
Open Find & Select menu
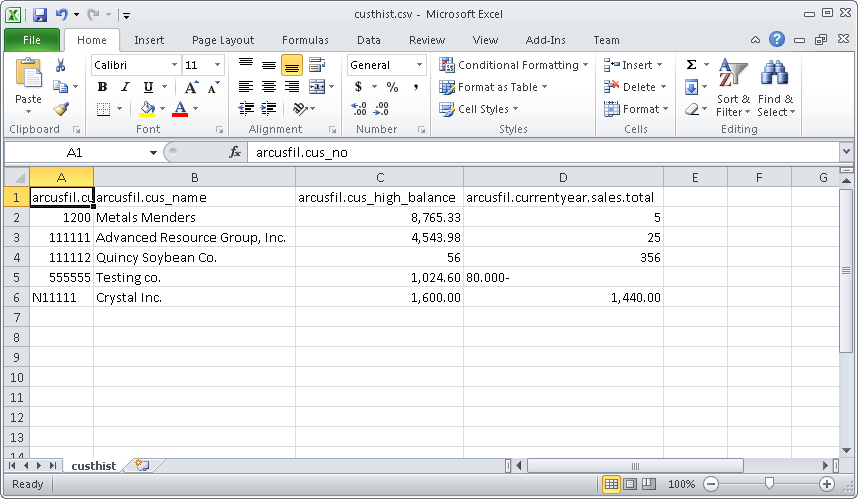click(775, 87)
